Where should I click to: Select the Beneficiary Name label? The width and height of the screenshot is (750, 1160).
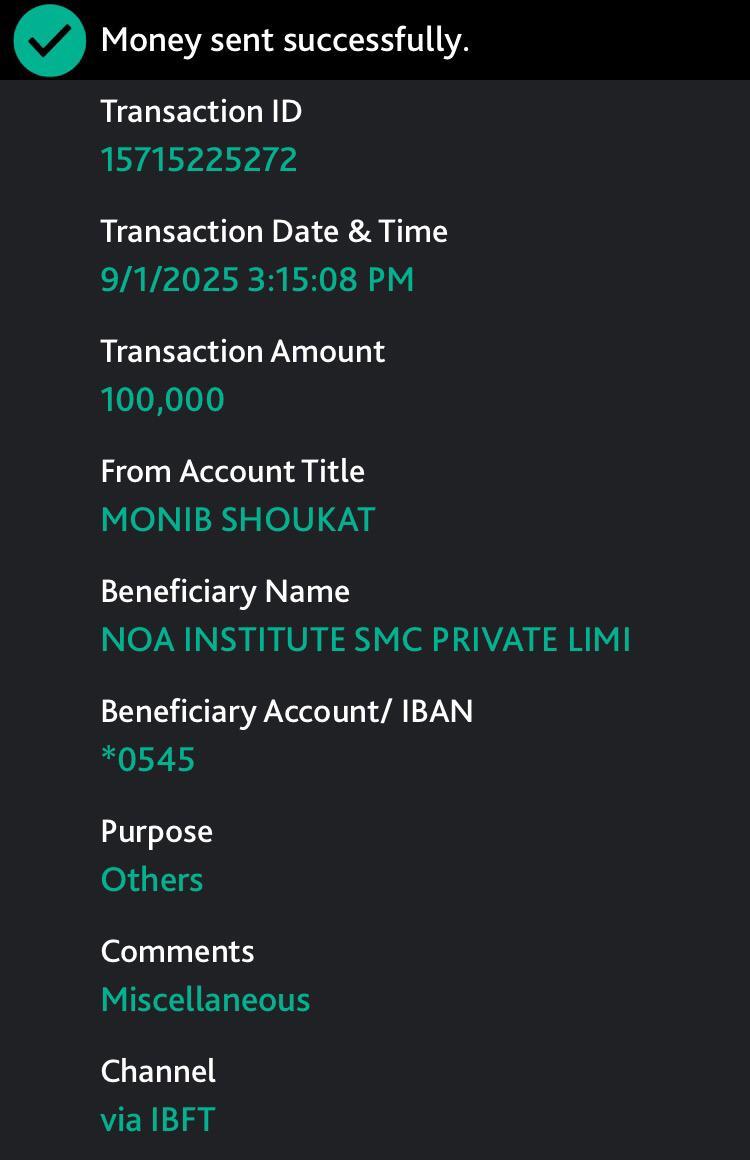pyautogui.click(x=225, y=591)
